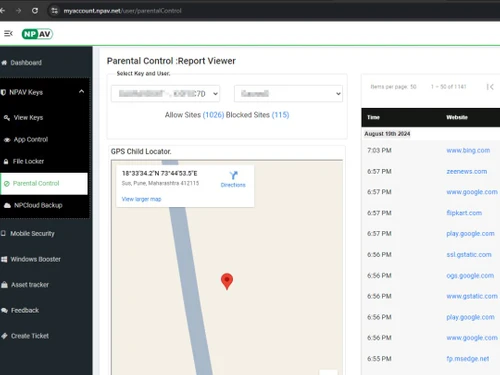Viewport: 500px width, 375px height.
Task: Open the user selection dropdown
Action: point(288,94)
